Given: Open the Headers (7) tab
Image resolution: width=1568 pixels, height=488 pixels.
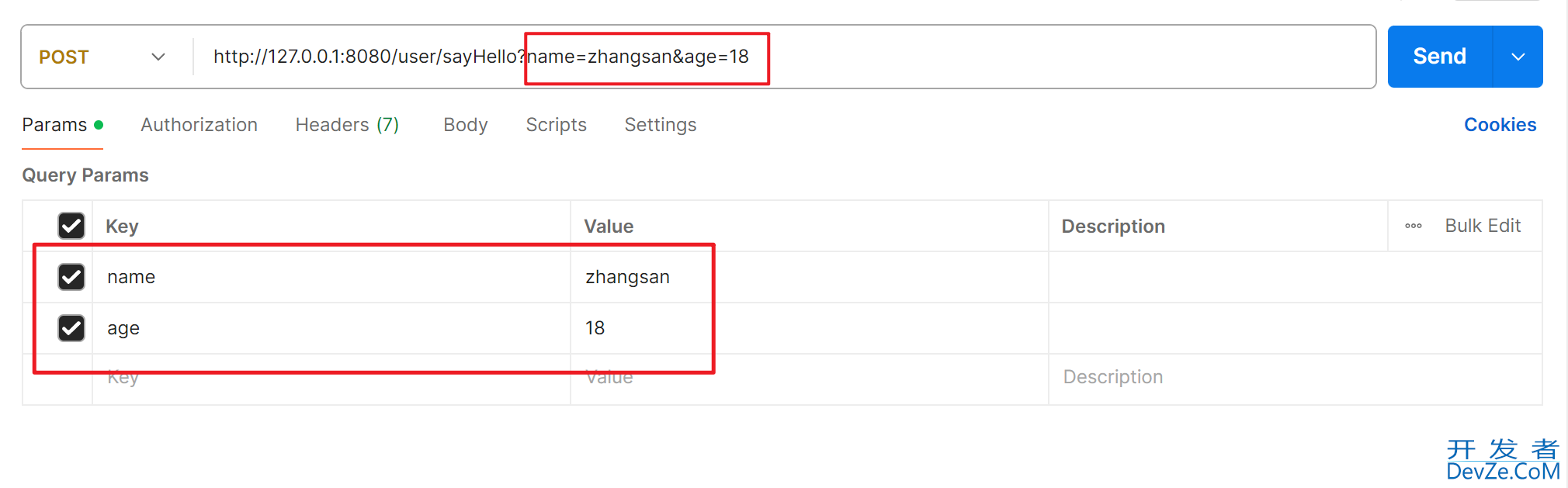Looking at the screenshot, I should click(x=347, y=125).
